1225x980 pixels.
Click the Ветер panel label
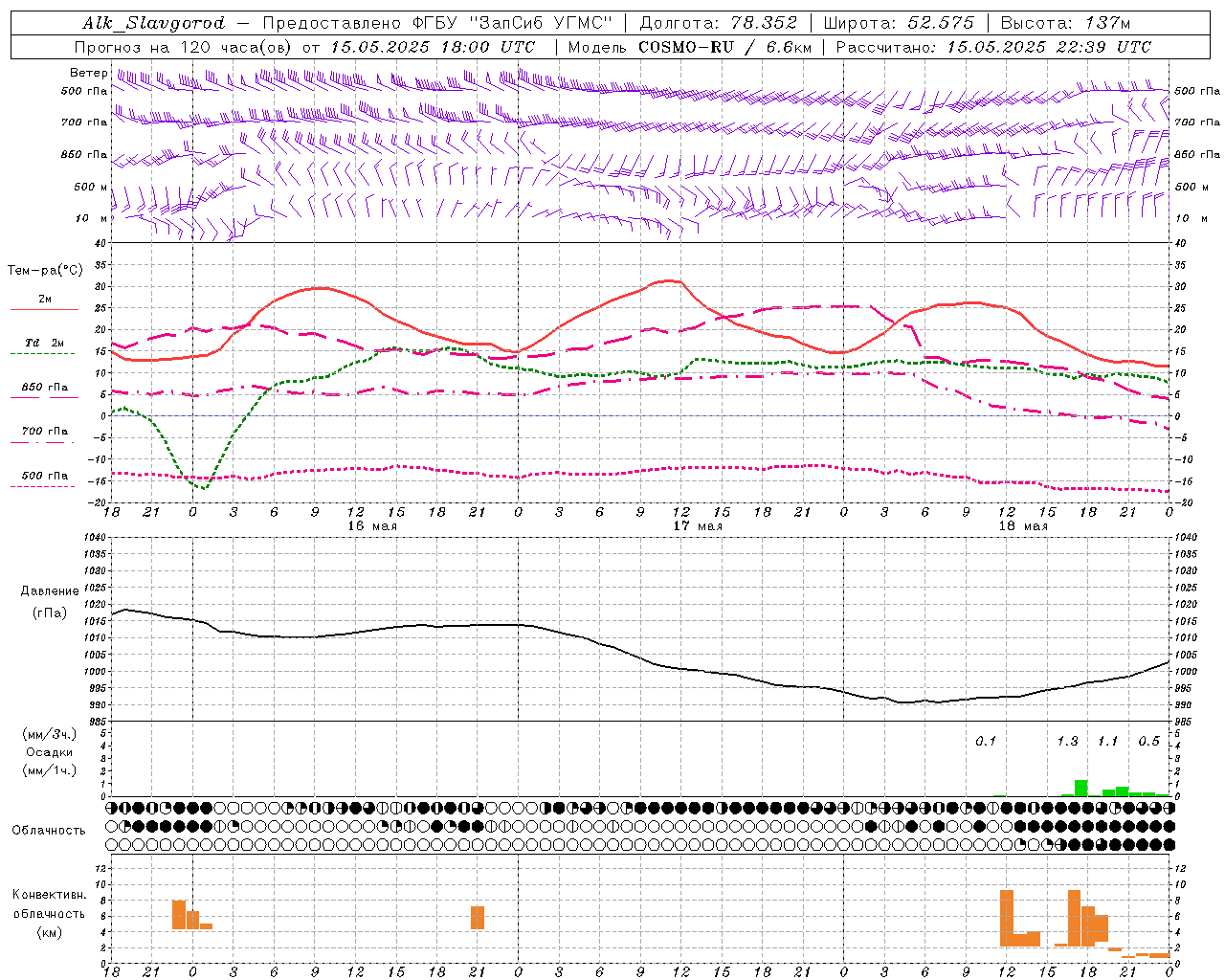click(89, 73)
